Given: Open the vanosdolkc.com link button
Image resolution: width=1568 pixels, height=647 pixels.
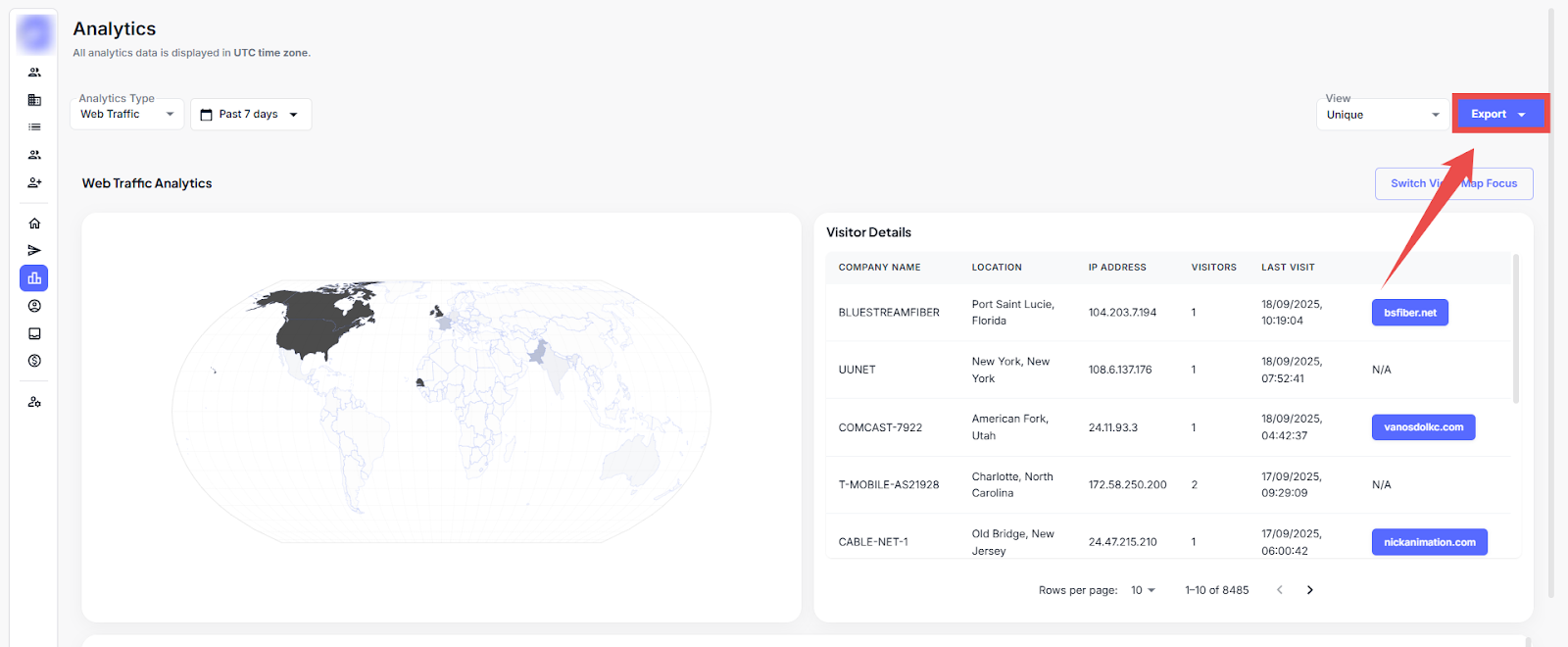Looking at the screenshot, I should pyautogui.click(x=1423, y=427).
